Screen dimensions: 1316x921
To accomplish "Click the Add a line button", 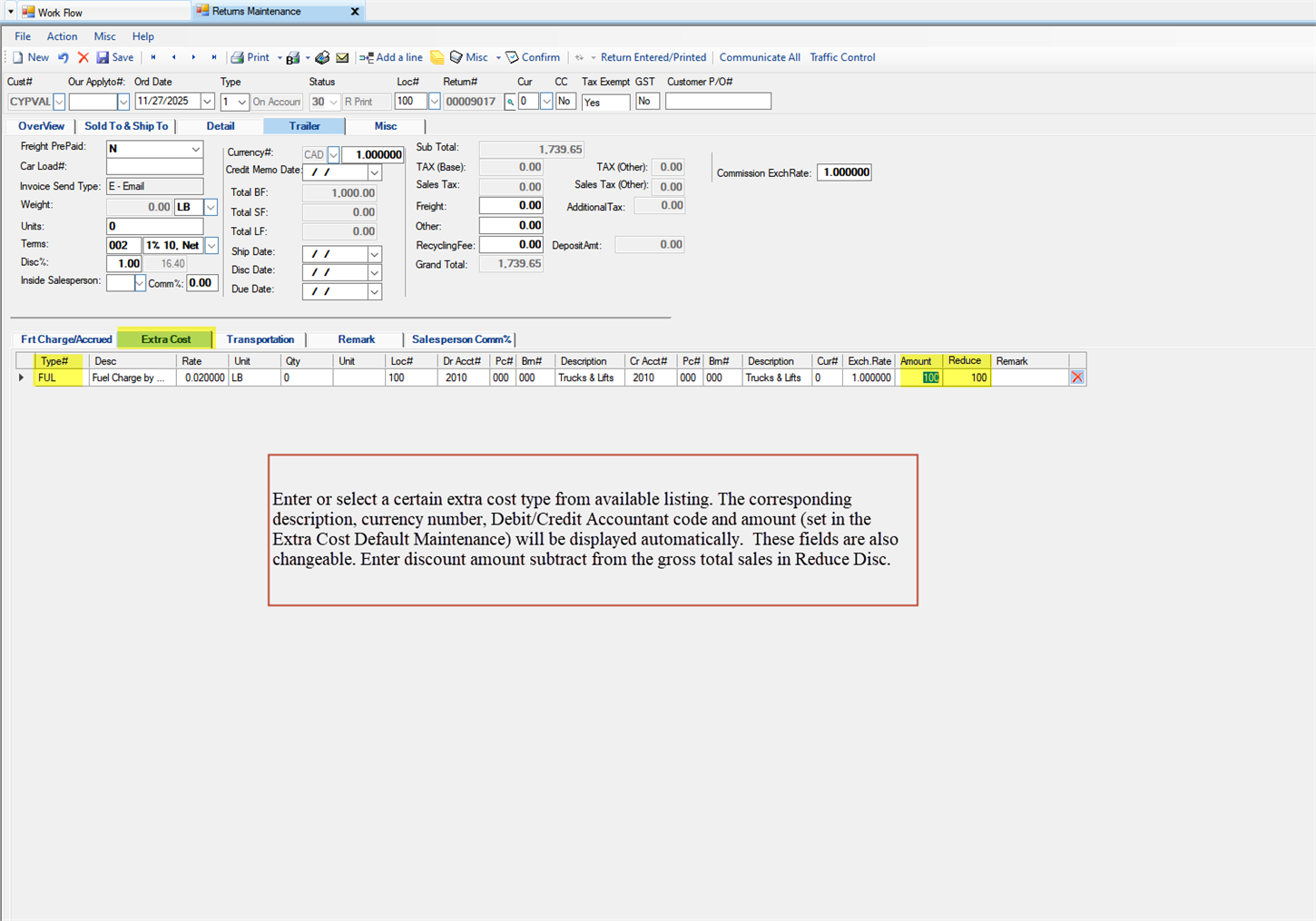I will click(x=391, y=57).
